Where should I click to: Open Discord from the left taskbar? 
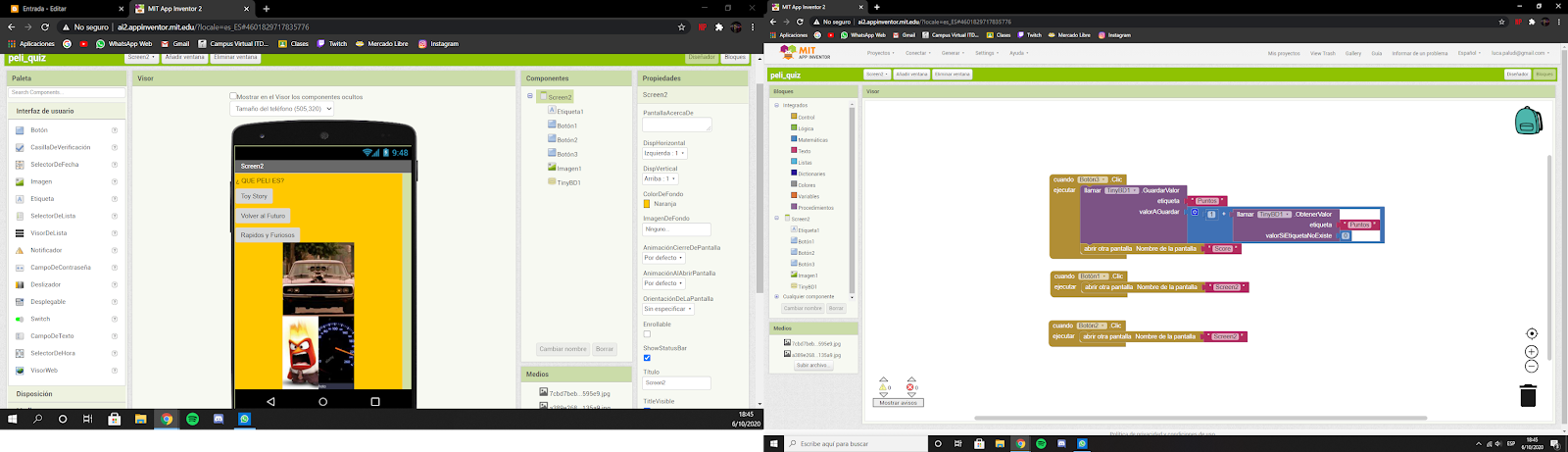point(219,419)
